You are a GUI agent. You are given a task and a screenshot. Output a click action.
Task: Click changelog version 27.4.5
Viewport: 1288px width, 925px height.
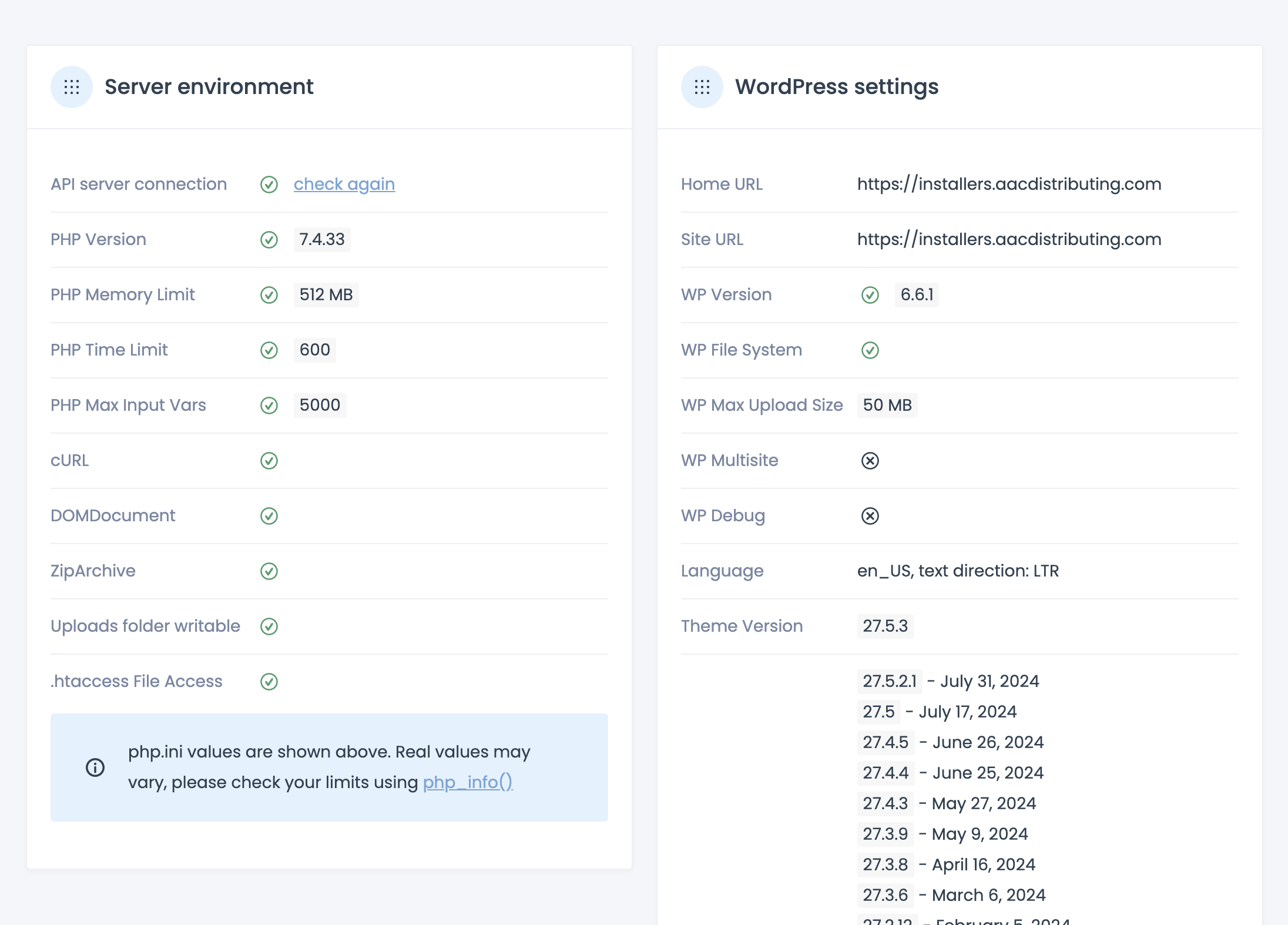[x=885, y=742]
